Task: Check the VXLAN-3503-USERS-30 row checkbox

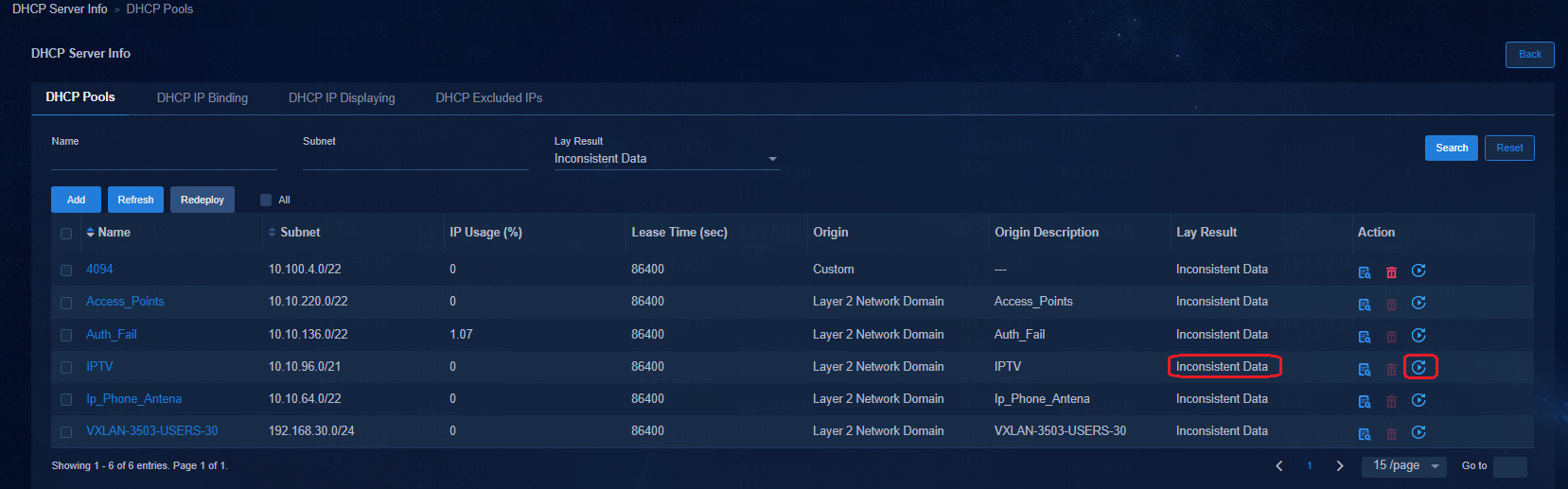Action: [x=66, y=432]
